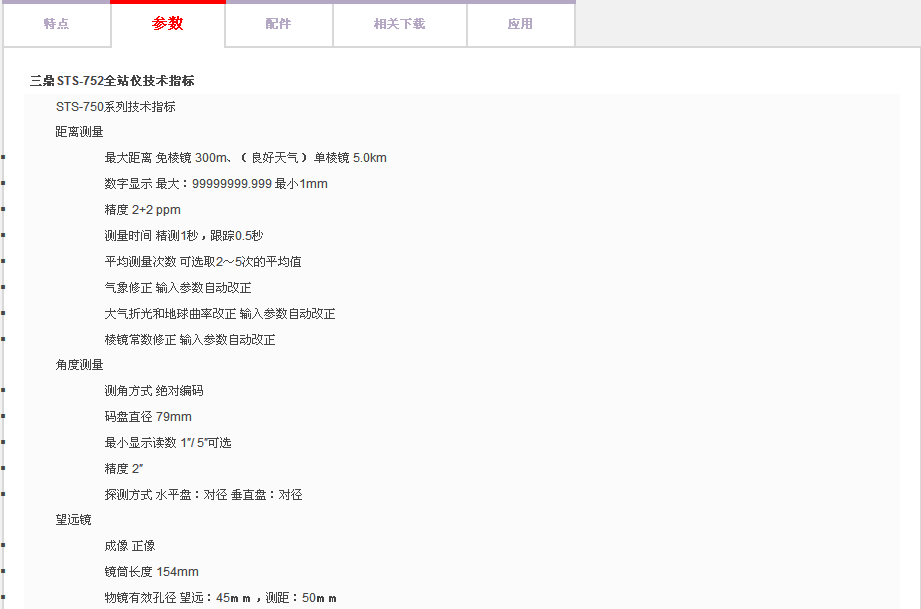The height and width of the screenshot is (609, 921).
Task: Click the 数字显示 最大 99999999.999 line
Action: 216,184
